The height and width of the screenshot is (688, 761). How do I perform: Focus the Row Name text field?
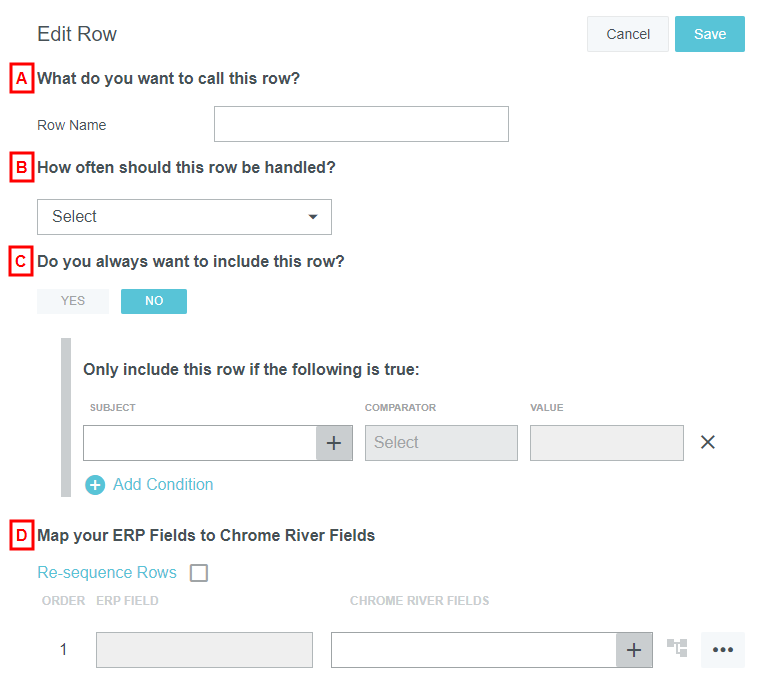pyautogui.click(x=361, y=124)
